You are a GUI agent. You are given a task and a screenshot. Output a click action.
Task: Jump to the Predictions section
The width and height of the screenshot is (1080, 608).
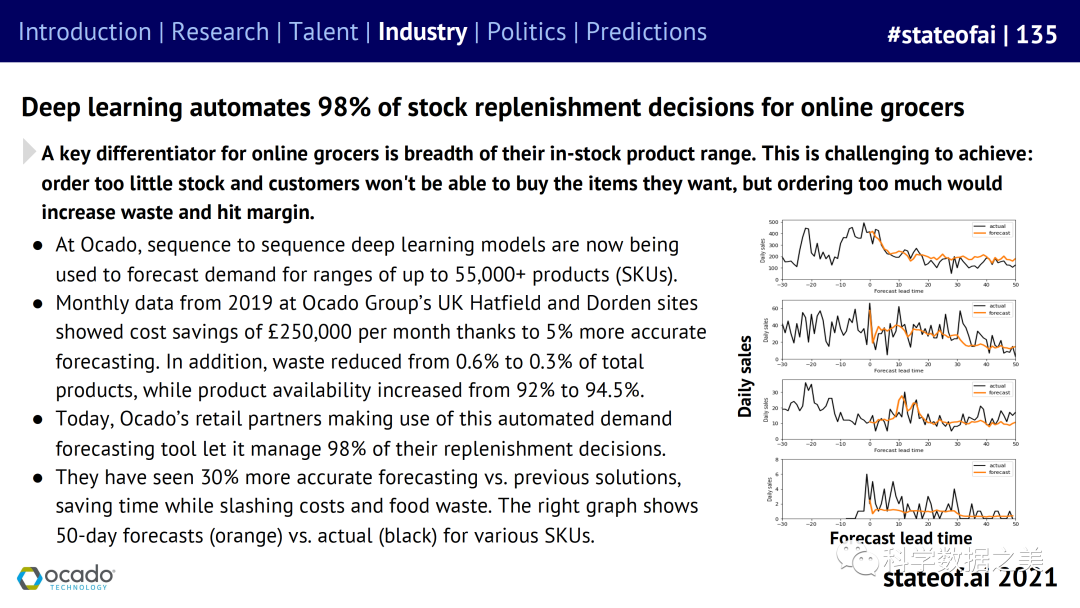click(x=646, y=32)
